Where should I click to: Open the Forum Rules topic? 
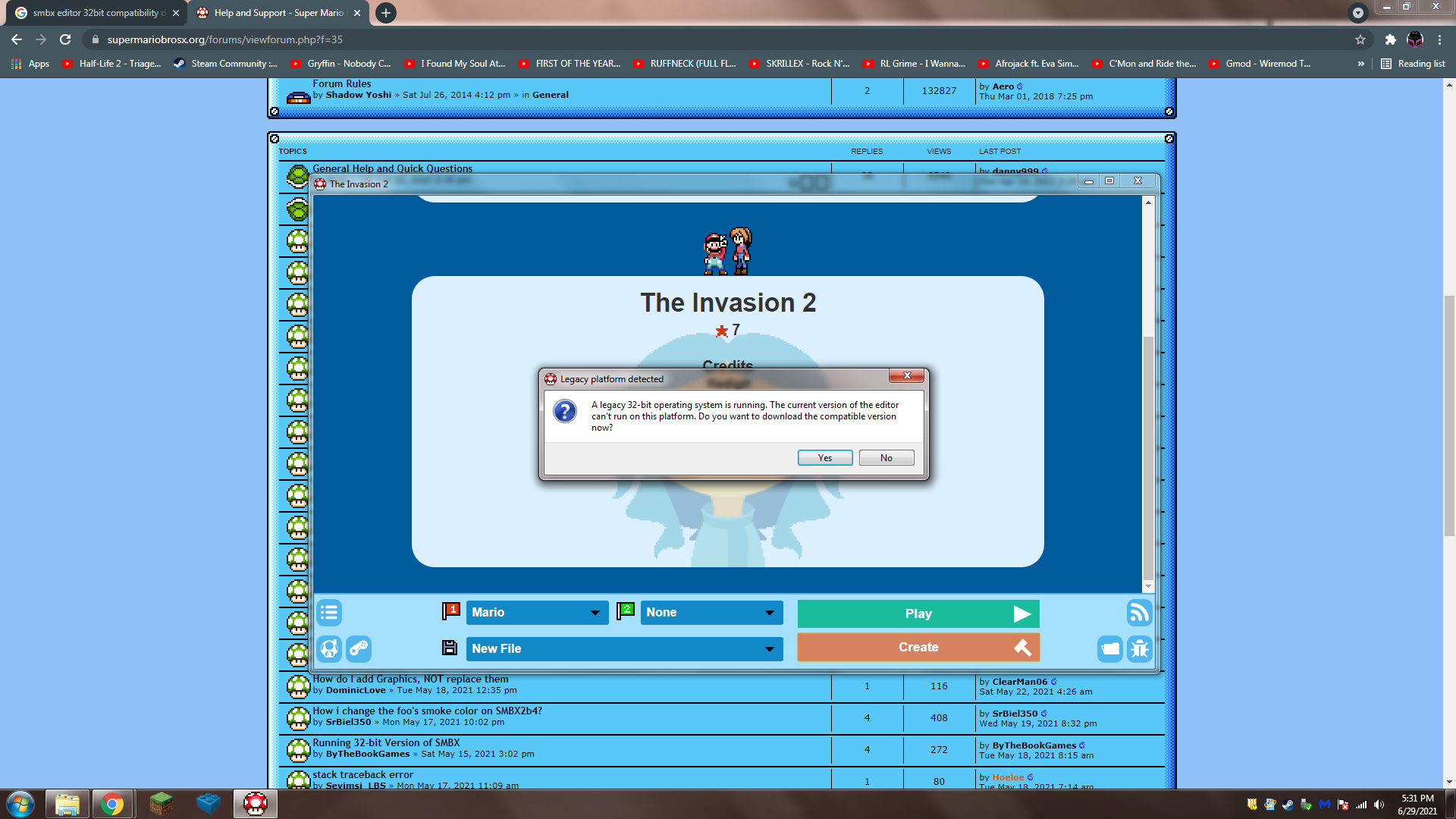click(x=341, y=84)
